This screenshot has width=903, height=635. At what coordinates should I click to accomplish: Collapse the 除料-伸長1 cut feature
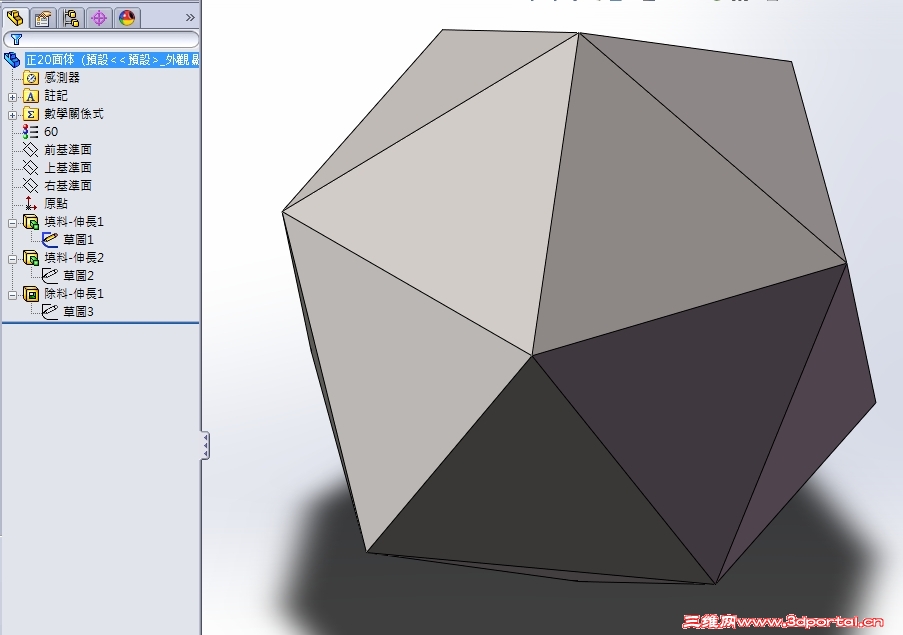coord(12,296)
